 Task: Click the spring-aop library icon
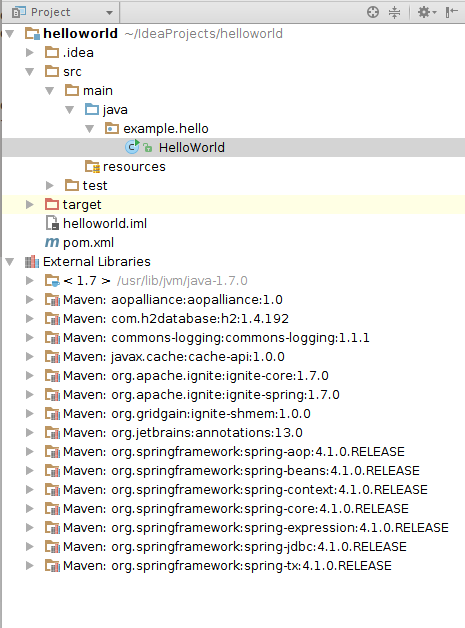tap(52, 452)
